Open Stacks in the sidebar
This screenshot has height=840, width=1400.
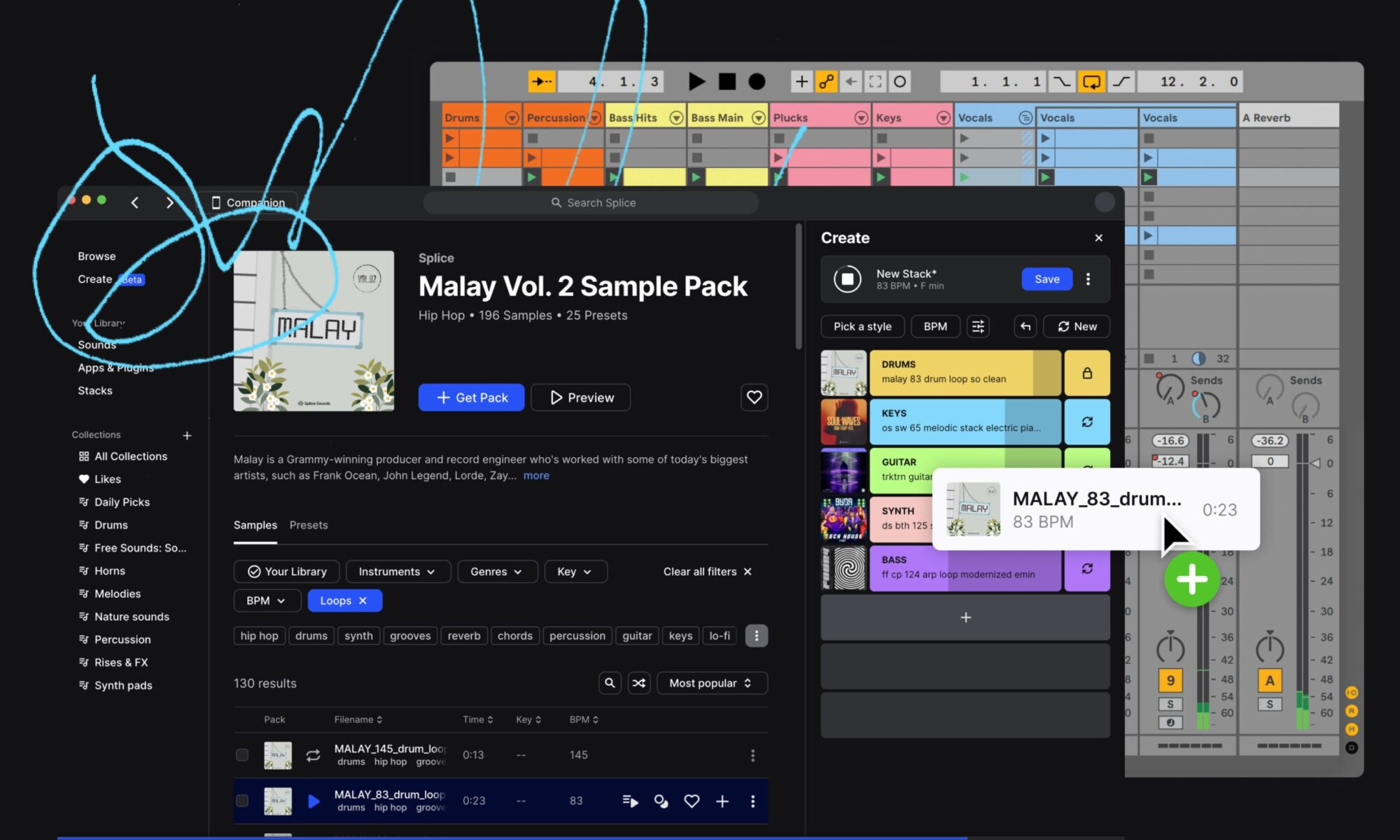pyautogui.click(x=95, y=391)
